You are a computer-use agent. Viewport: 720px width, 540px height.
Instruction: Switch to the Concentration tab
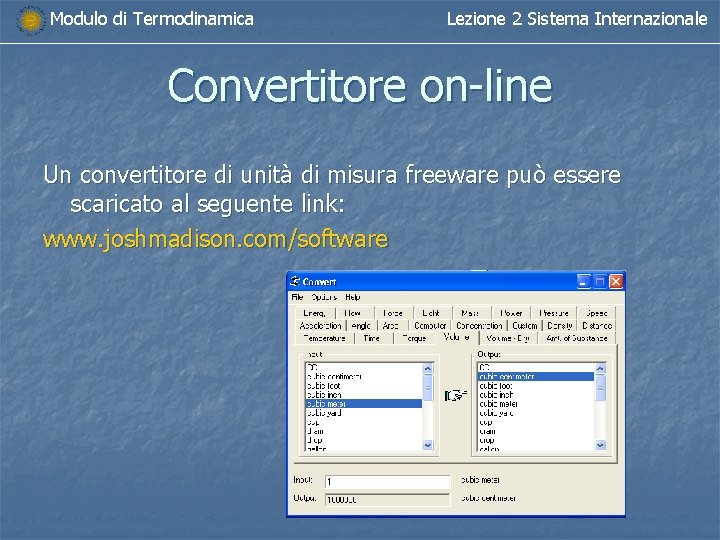click(x=479, y=326)
